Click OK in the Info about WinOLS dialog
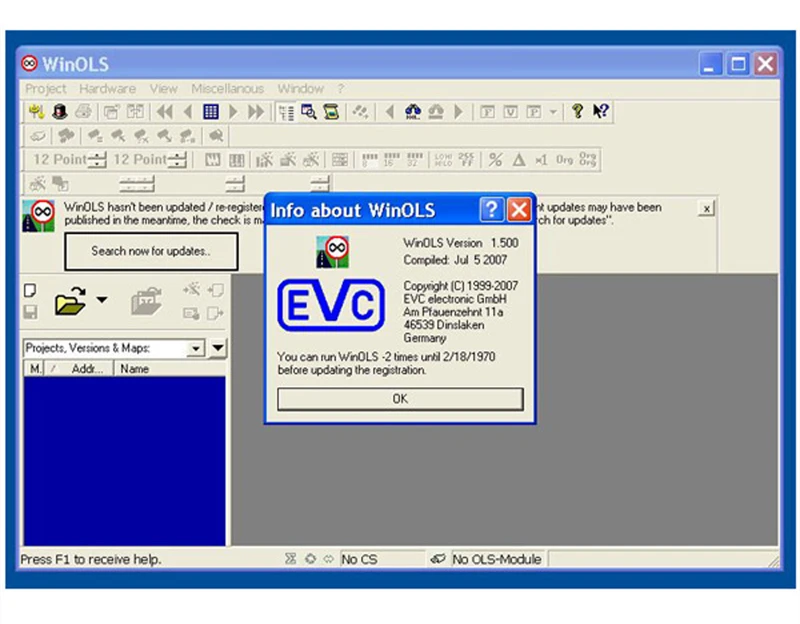Image resolution: width=800 pixels, height=624 pixels. 400,399
